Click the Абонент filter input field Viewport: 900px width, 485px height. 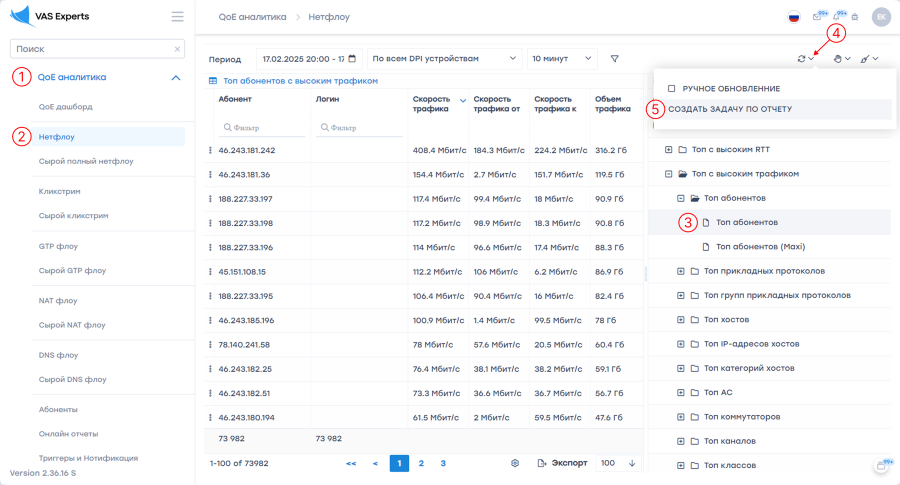tap(262, 128)
